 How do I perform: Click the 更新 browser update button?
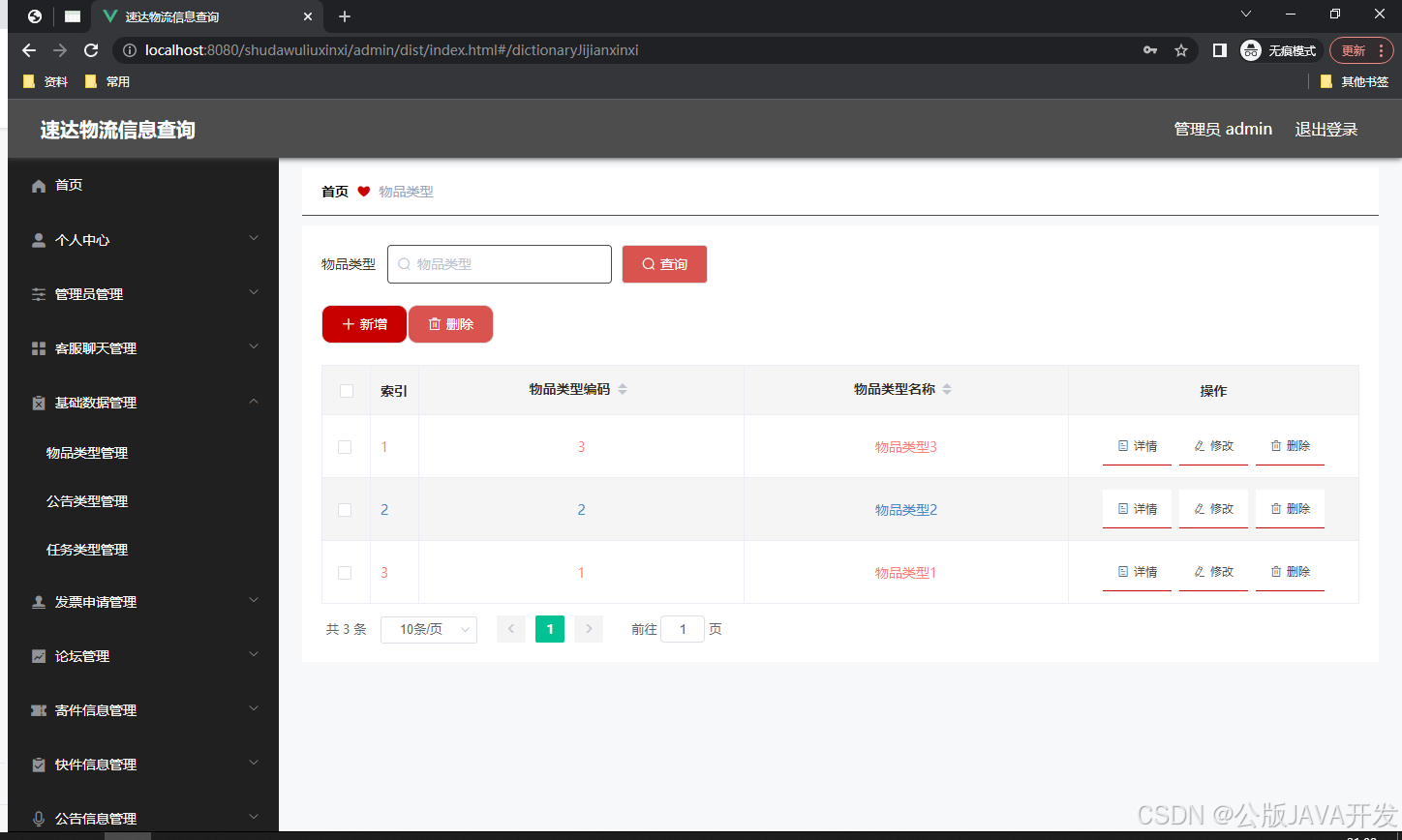click(1361, 50)
